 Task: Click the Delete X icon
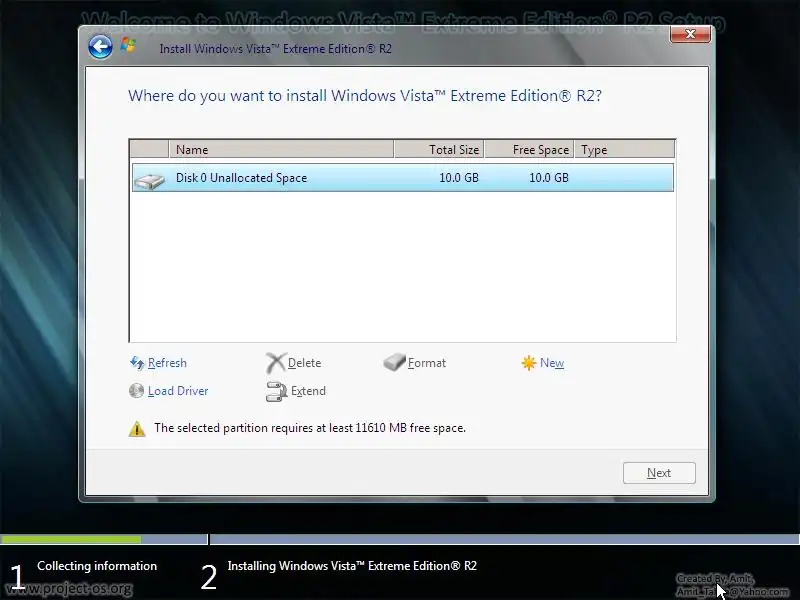click(x=276, y=363)
